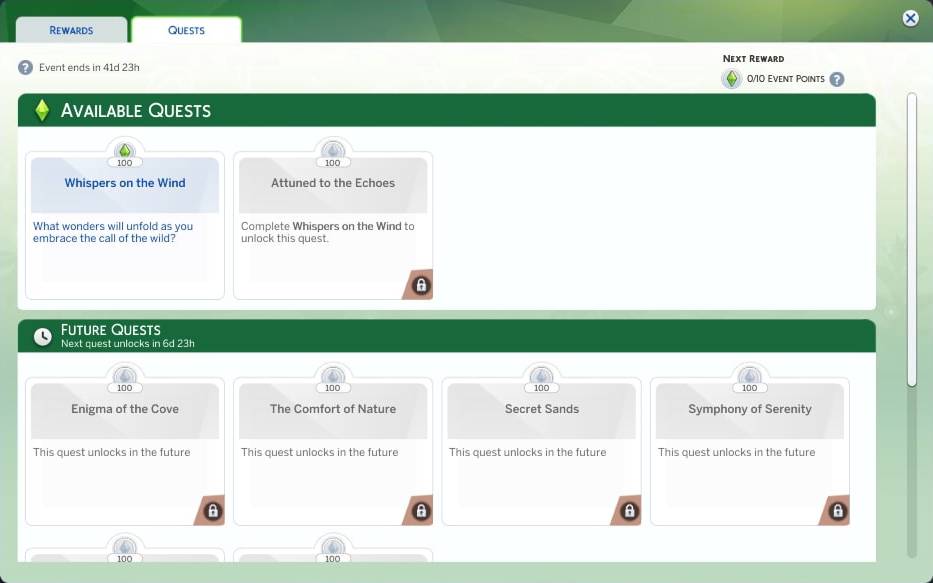
Task: Click the lock icon on Secret Sands
Action: coord(629,511)
